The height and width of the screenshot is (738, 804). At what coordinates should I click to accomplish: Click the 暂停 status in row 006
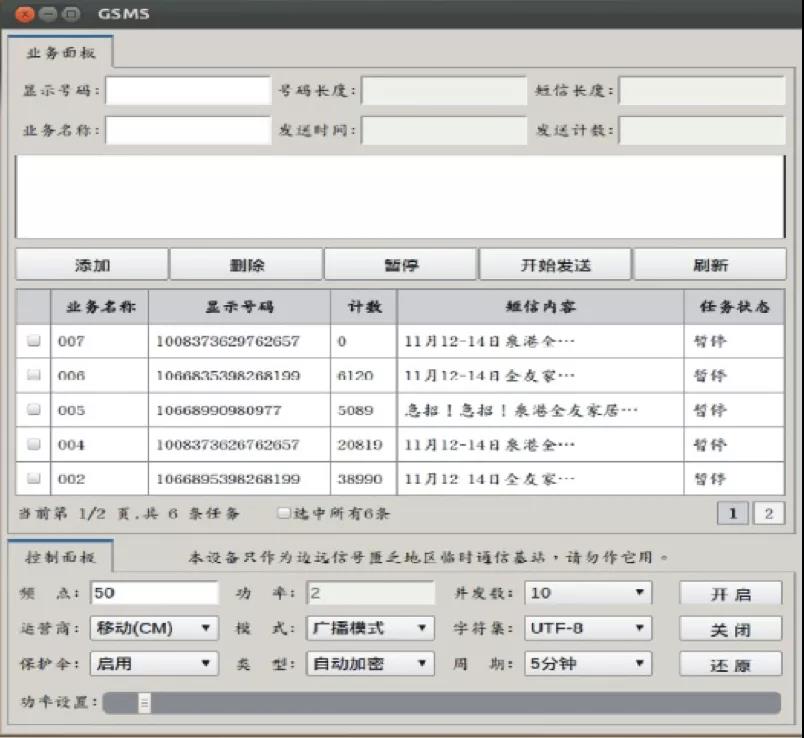coord(710,375)
